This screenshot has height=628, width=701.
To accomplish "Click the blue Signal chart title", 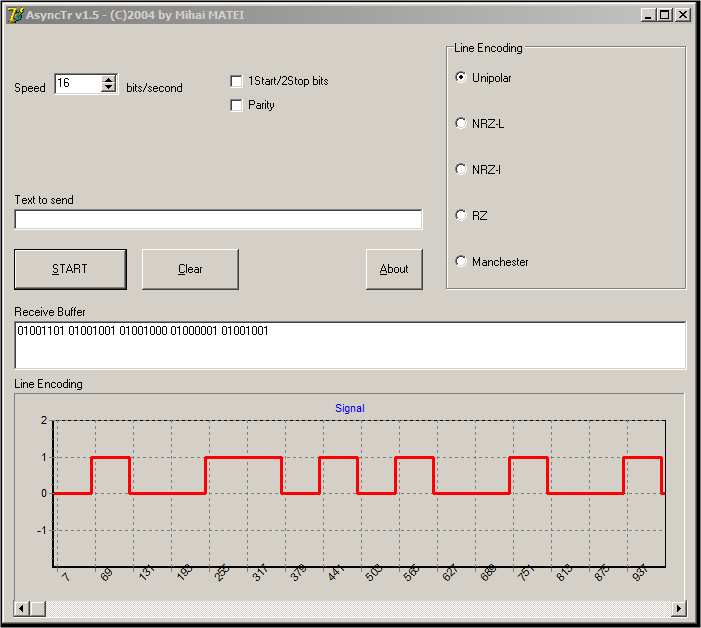I will click(350, 408).
